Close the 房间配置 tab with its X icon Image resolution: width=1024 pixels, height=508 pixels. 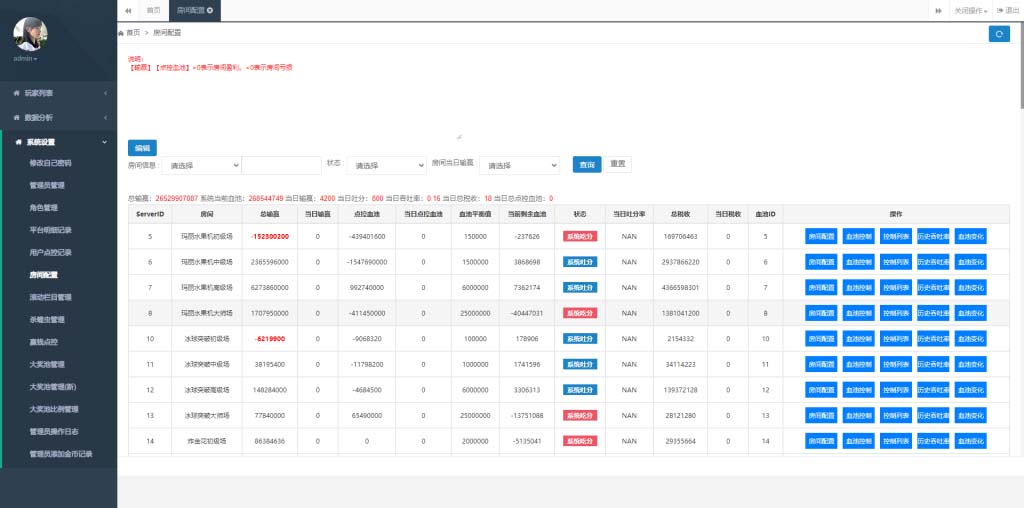(210, 10)
